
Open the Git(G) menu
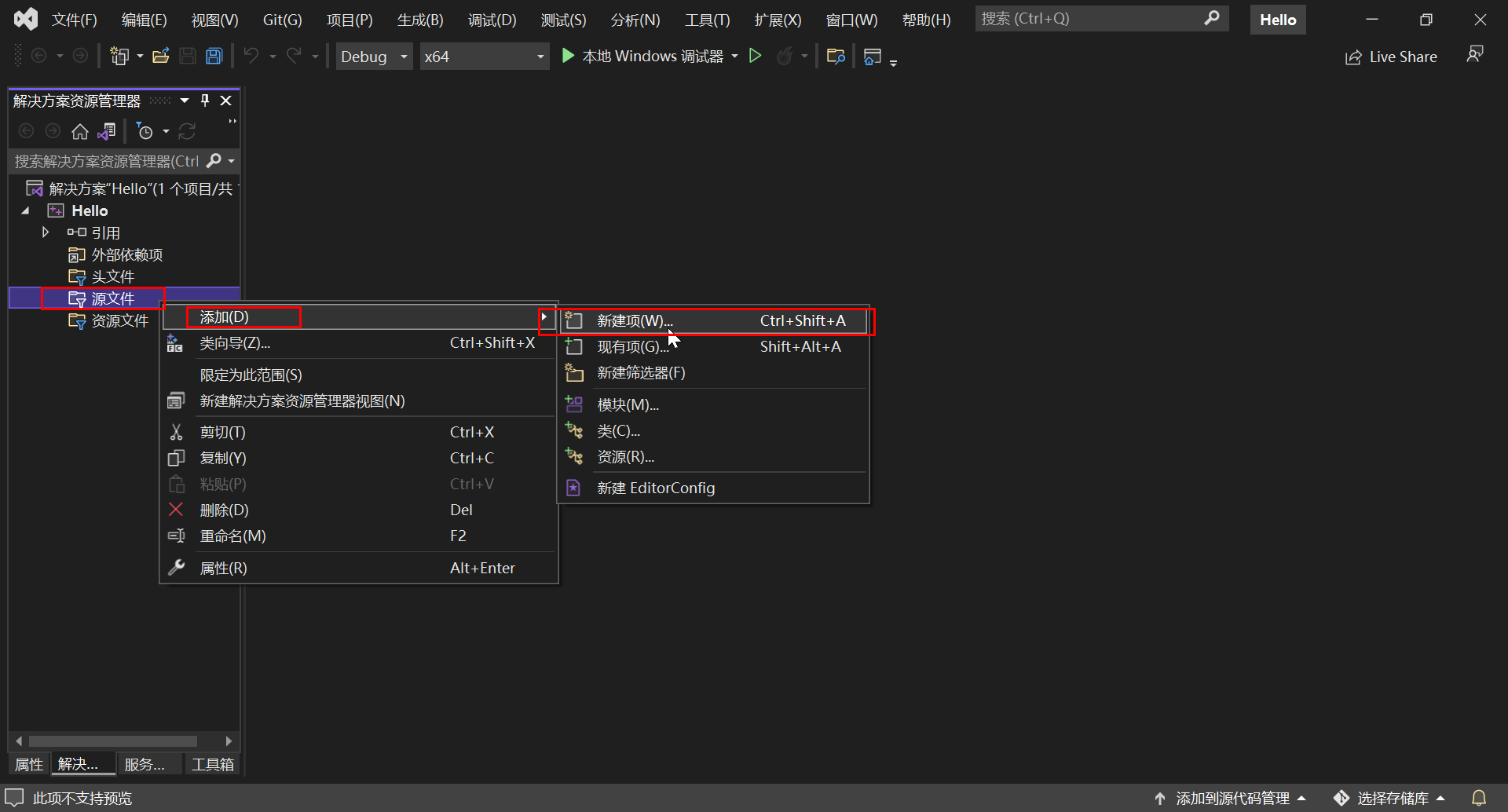[x=282, y=20]
